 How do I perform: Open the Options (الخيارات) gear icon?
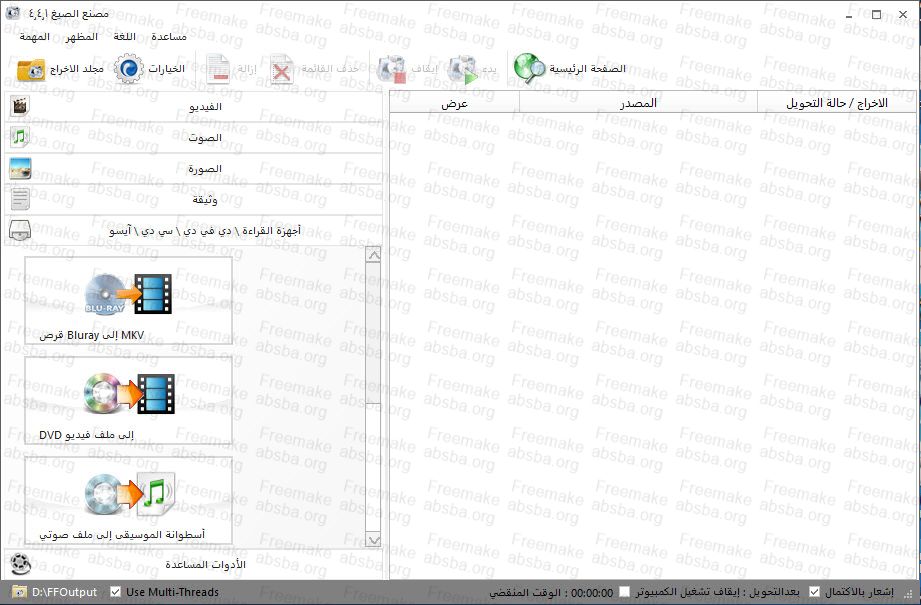point(129,69)
